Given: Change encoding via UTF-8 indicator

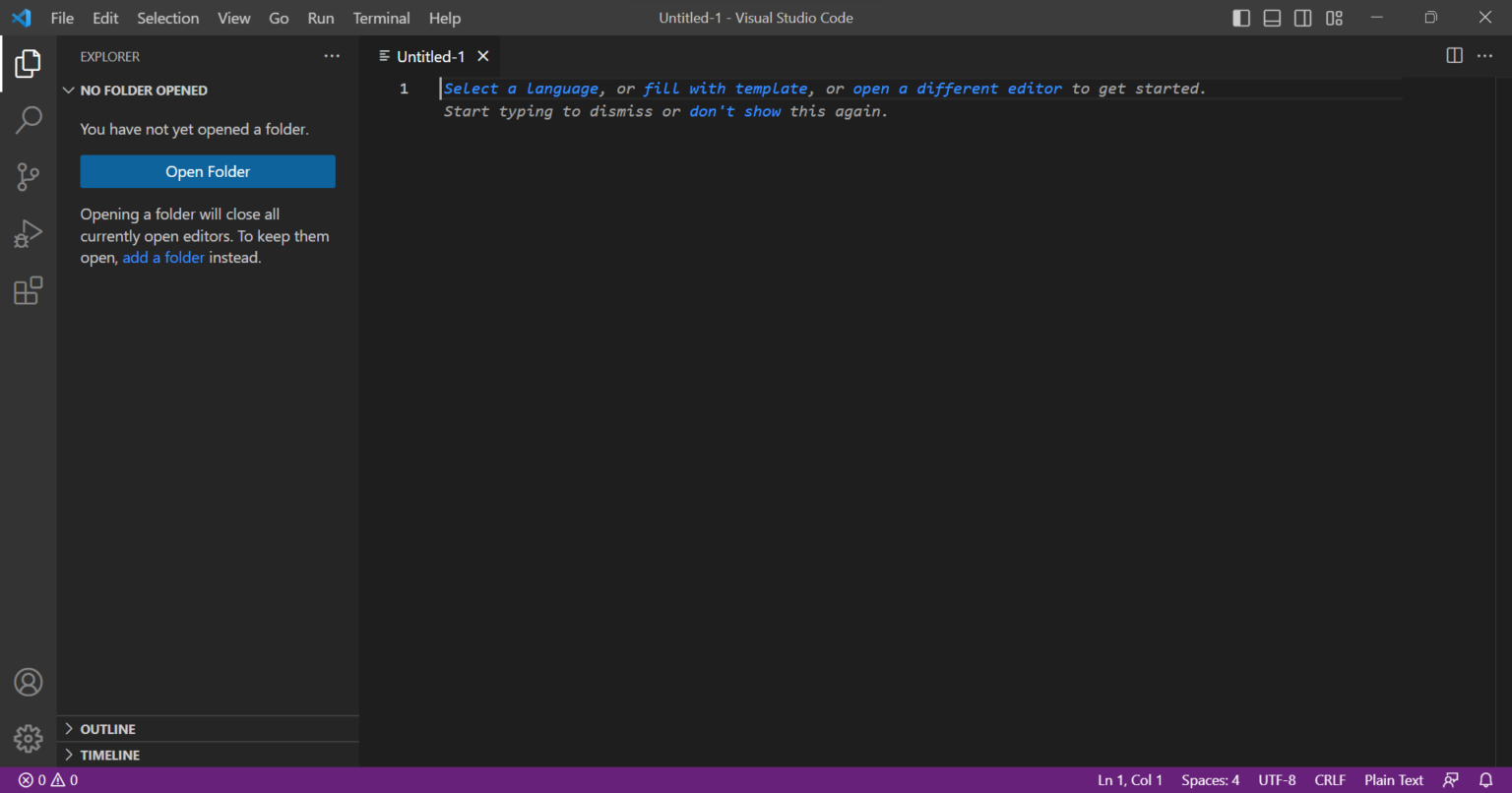Looking at the screenshot, I should click(x=1277, y=780).
